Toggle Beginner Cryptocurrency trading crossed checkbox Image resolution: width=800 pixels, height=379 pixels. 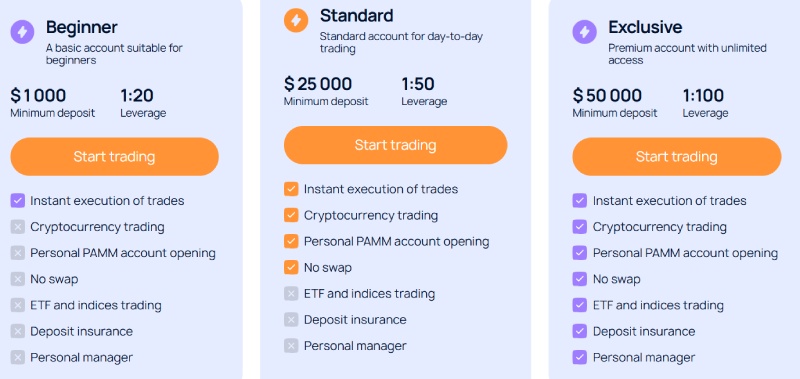(x=18, y=227)
